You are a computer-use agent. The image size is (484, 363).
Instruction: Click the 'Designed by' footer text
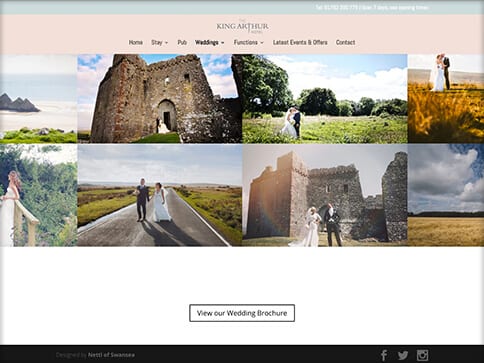[71, 355]
